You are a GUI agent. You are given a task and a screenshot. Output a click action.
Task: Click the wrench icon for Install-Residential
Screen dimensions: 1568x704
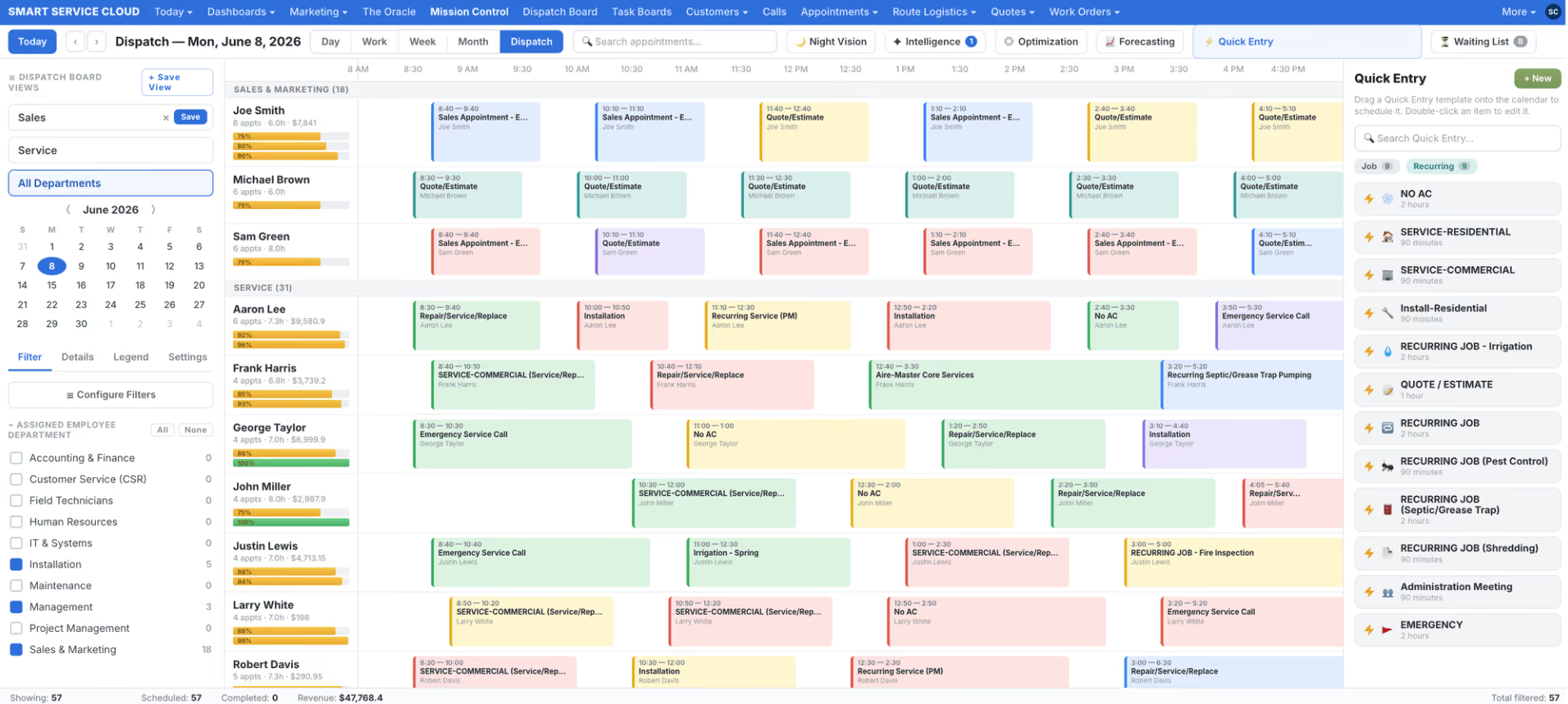(1388, 313)
